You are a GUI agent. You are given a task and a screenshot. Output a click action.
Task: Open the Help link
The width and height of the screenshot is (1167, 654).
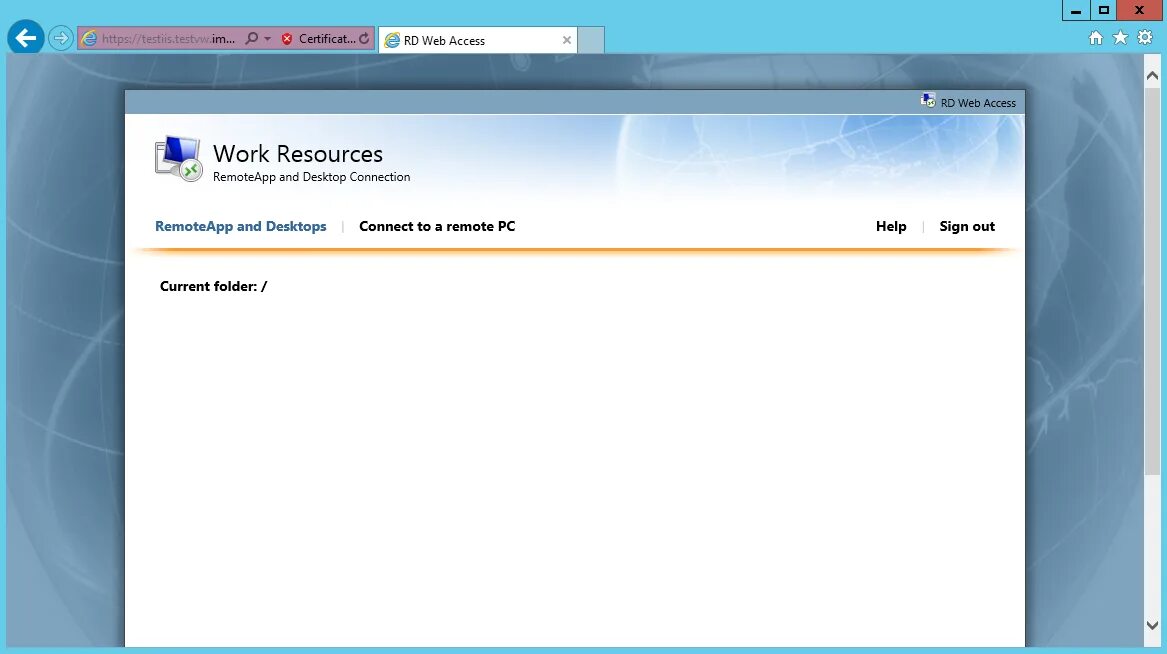coord(891,226)
